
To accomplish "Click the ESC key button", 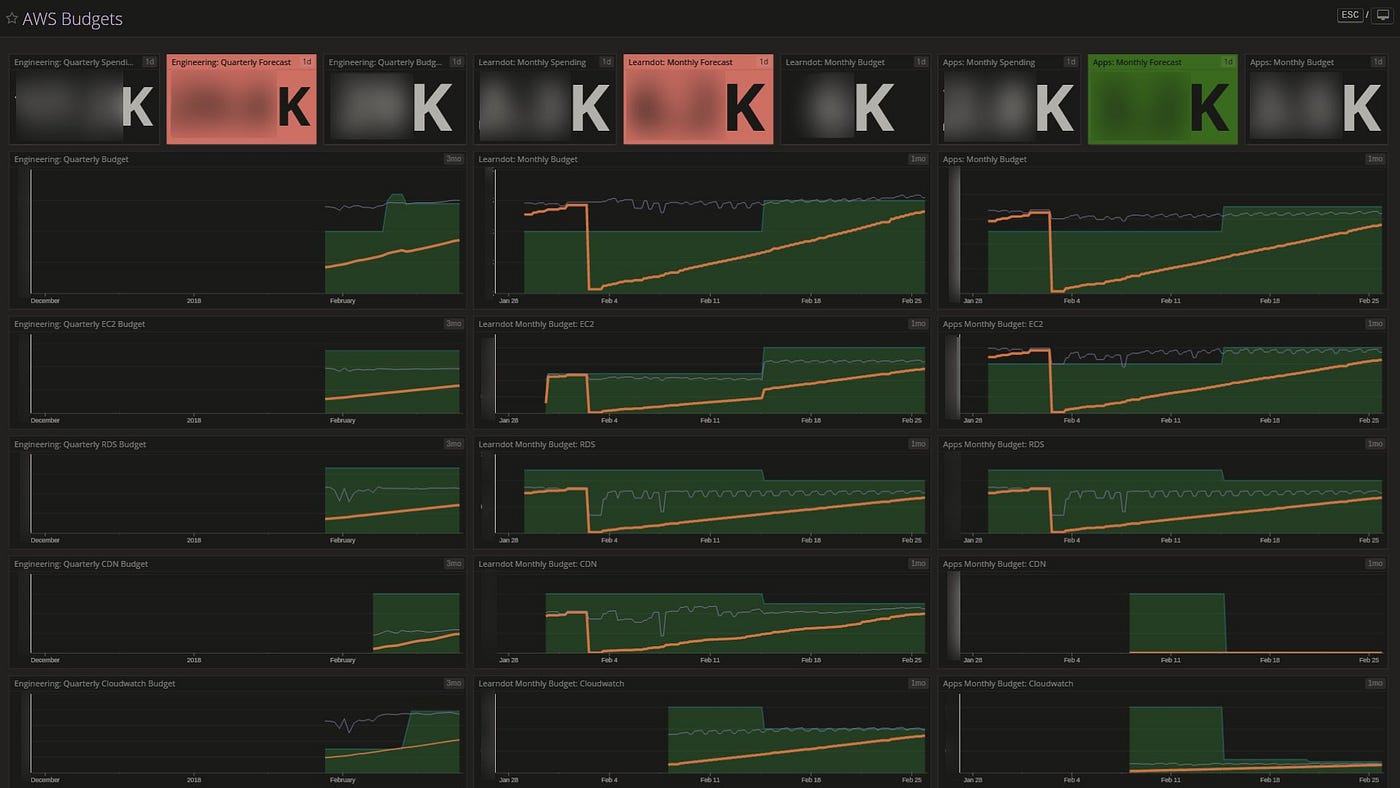I will (x=1350, y=15).
